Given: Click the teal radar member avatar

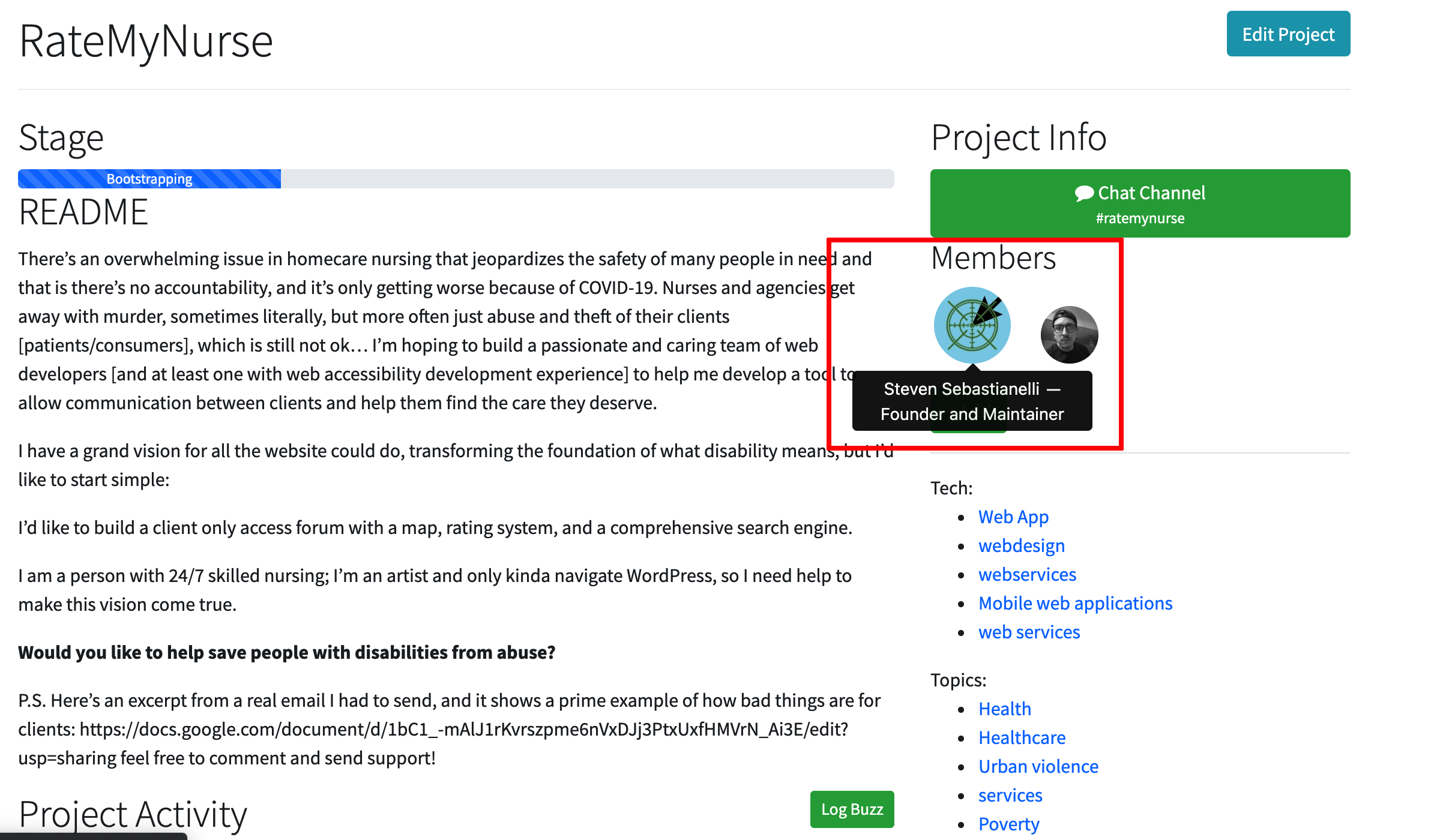Looking at the screenshot, I should [x=972, y=325].
